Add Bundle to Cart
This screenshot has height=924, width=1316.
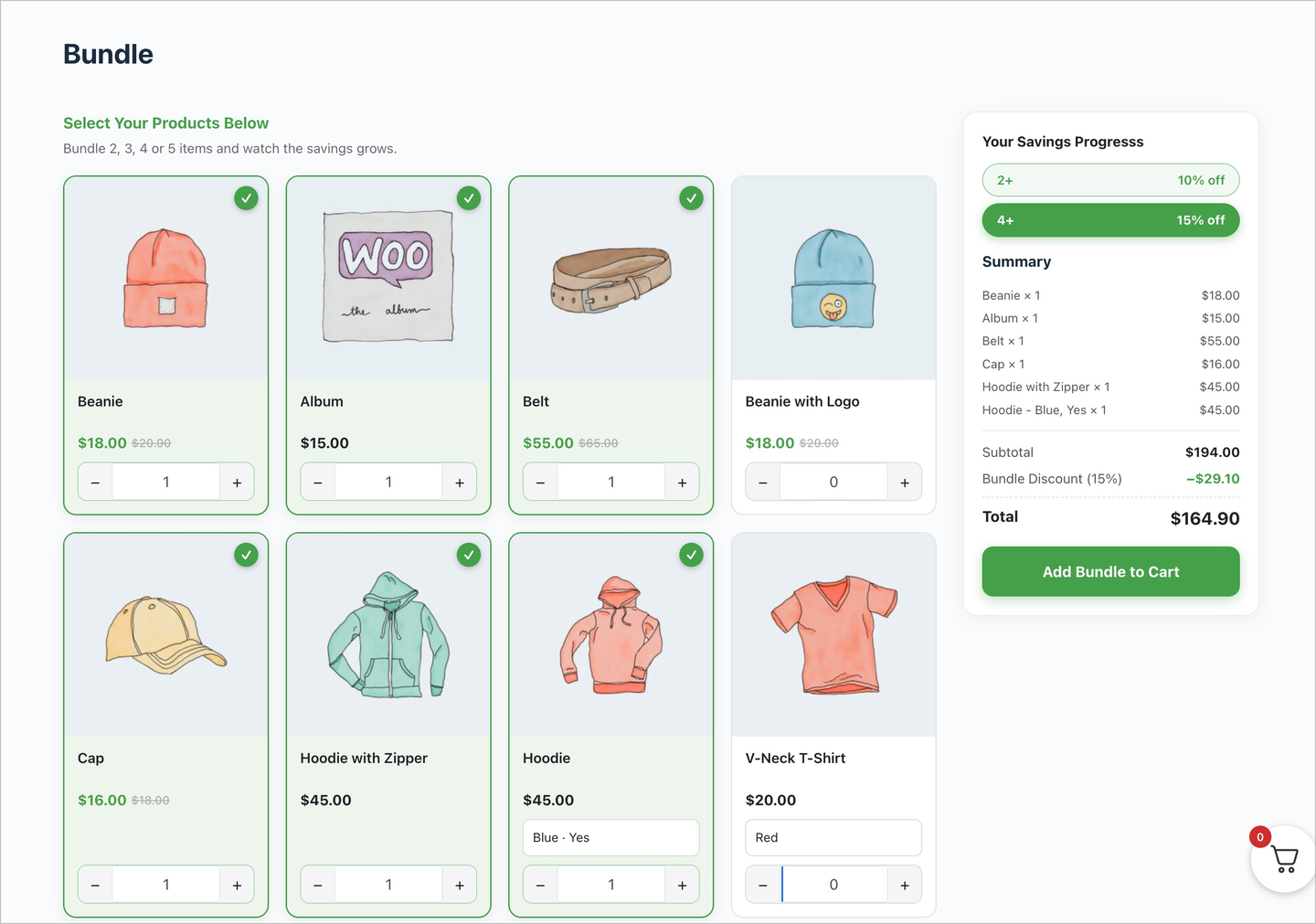[1110, 572]
